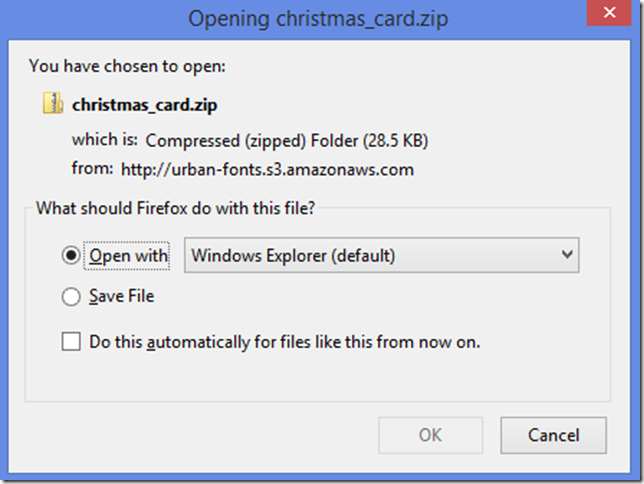Click the 'from:' label
The image size is (644, 484).
(x=92, y=168)
